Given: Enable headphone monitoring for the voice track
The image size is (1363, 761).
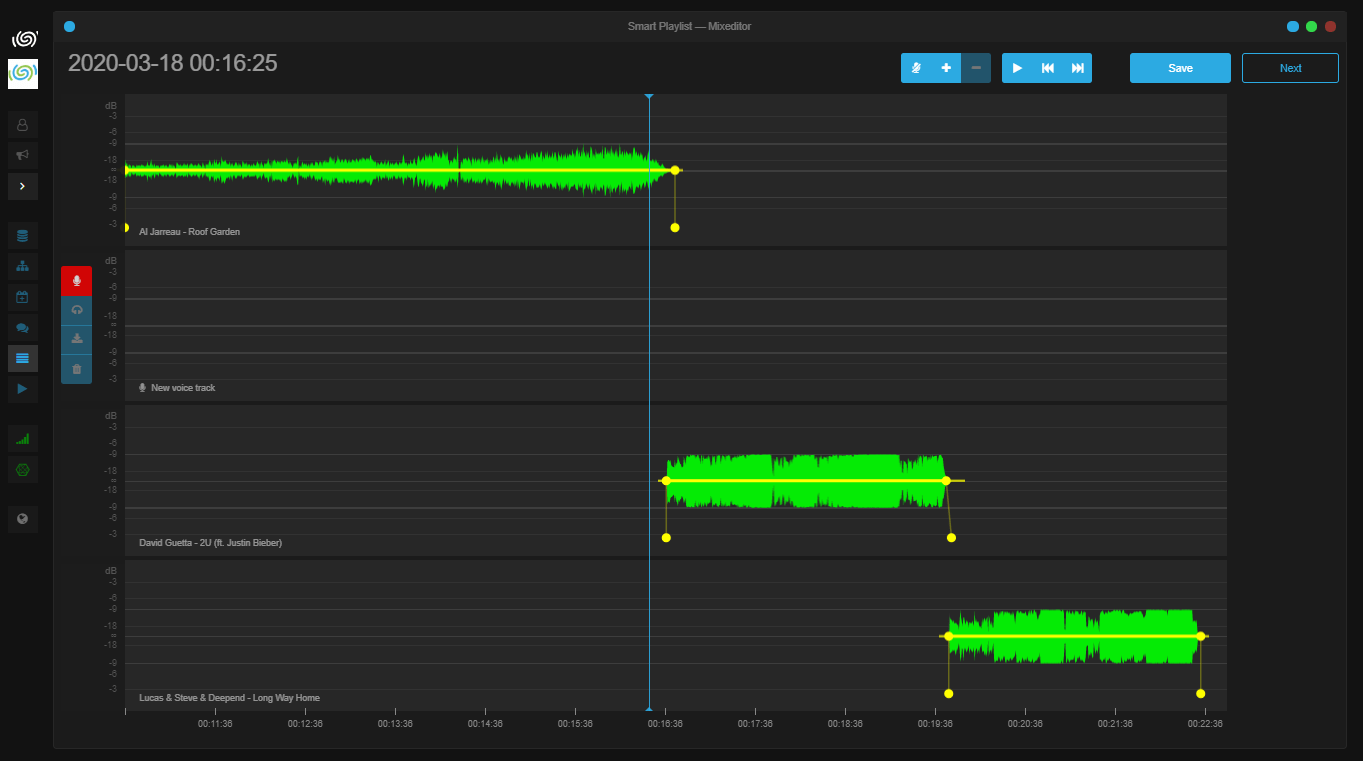Looking at the screenshot, I should tap(76, 309).
